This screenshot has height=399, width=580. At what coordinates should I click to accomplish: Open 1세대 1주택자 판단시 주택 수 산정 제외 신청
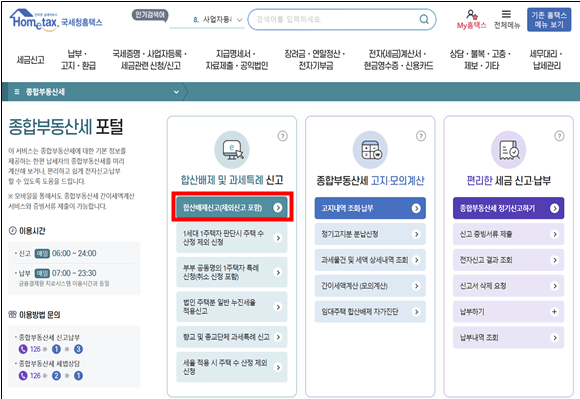232,238
